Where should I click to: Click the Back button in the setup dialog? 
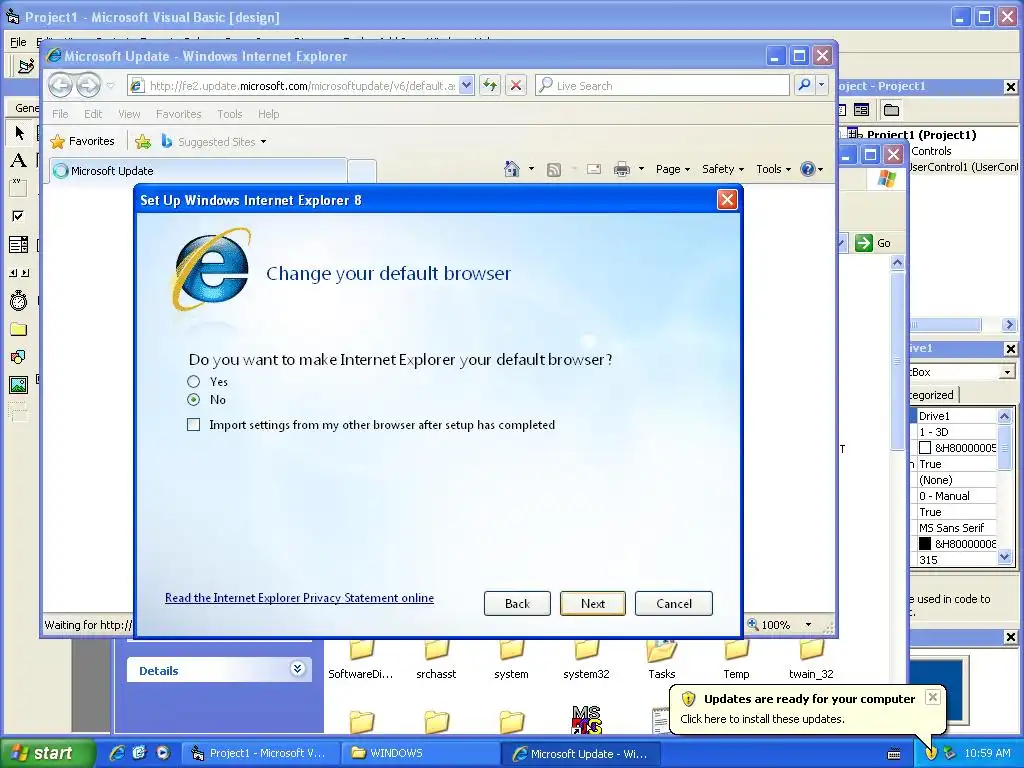click(517, 603)
